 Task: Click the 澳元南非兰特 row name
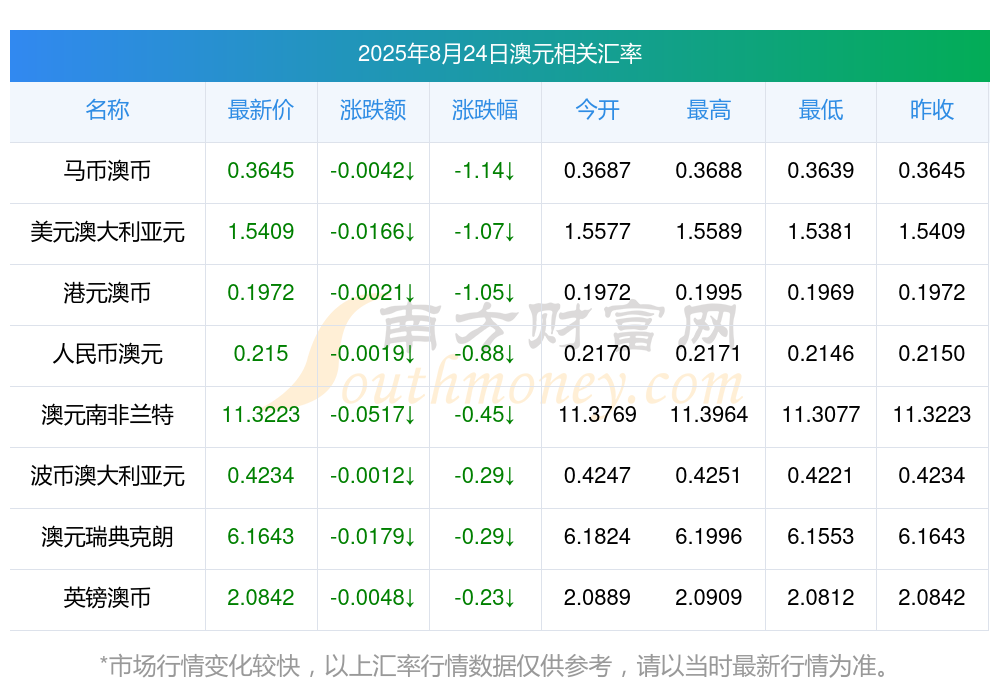[107, 415]
